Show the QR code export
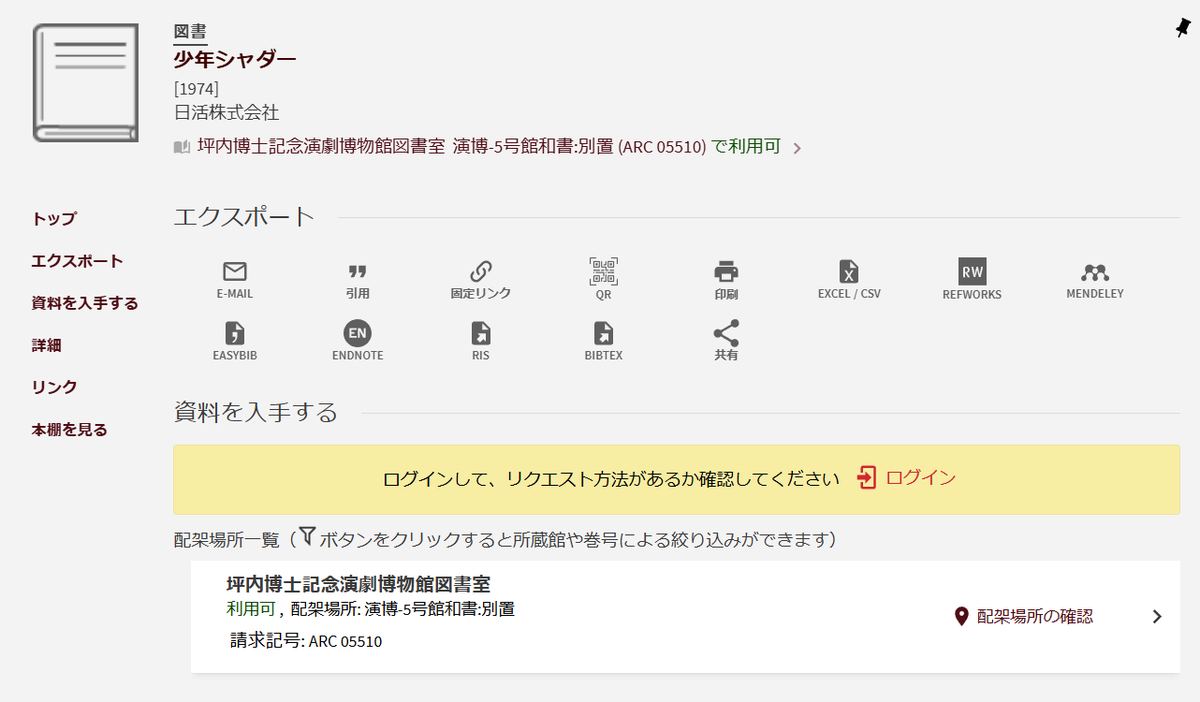1200x702 pixels. coord(603,271)
